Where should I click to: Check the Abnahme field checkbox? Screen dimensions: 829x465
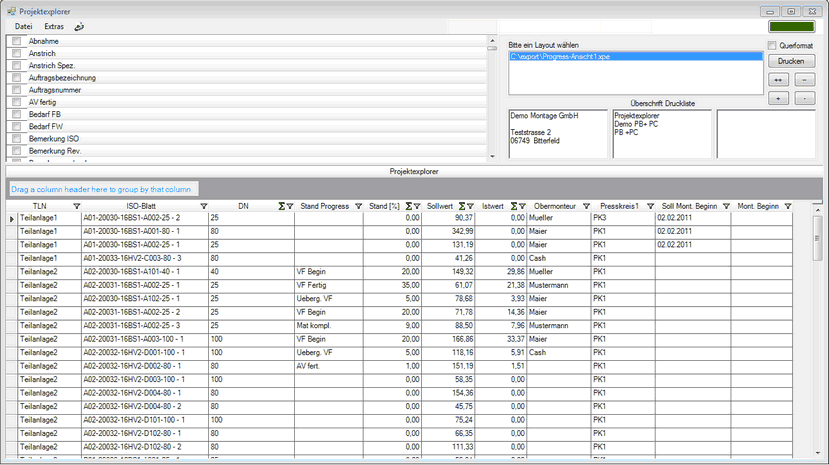coord(16,41)
